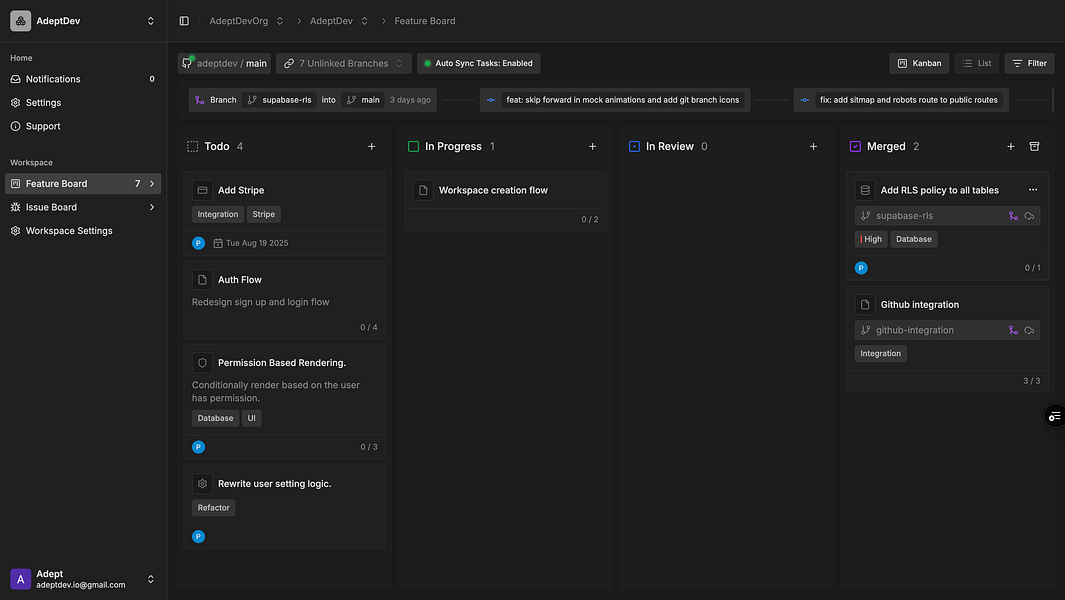Image resolution: width=1065 pixels, height=600 pixels.
Task: Add a new task to In Review column
Action: pyautogui.click(x=813, y=147)
